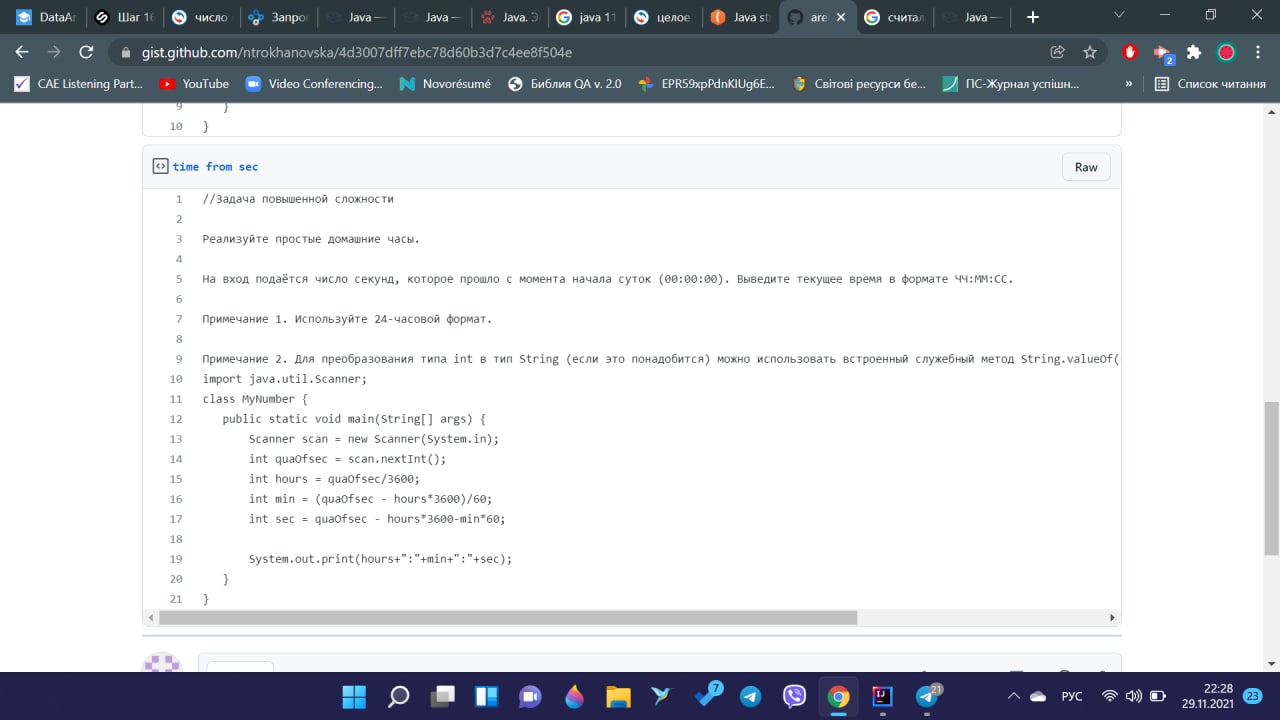
Task: Open the Chrome profile avatar menu
Action: pyautogui.click(x=1226, y=52)
